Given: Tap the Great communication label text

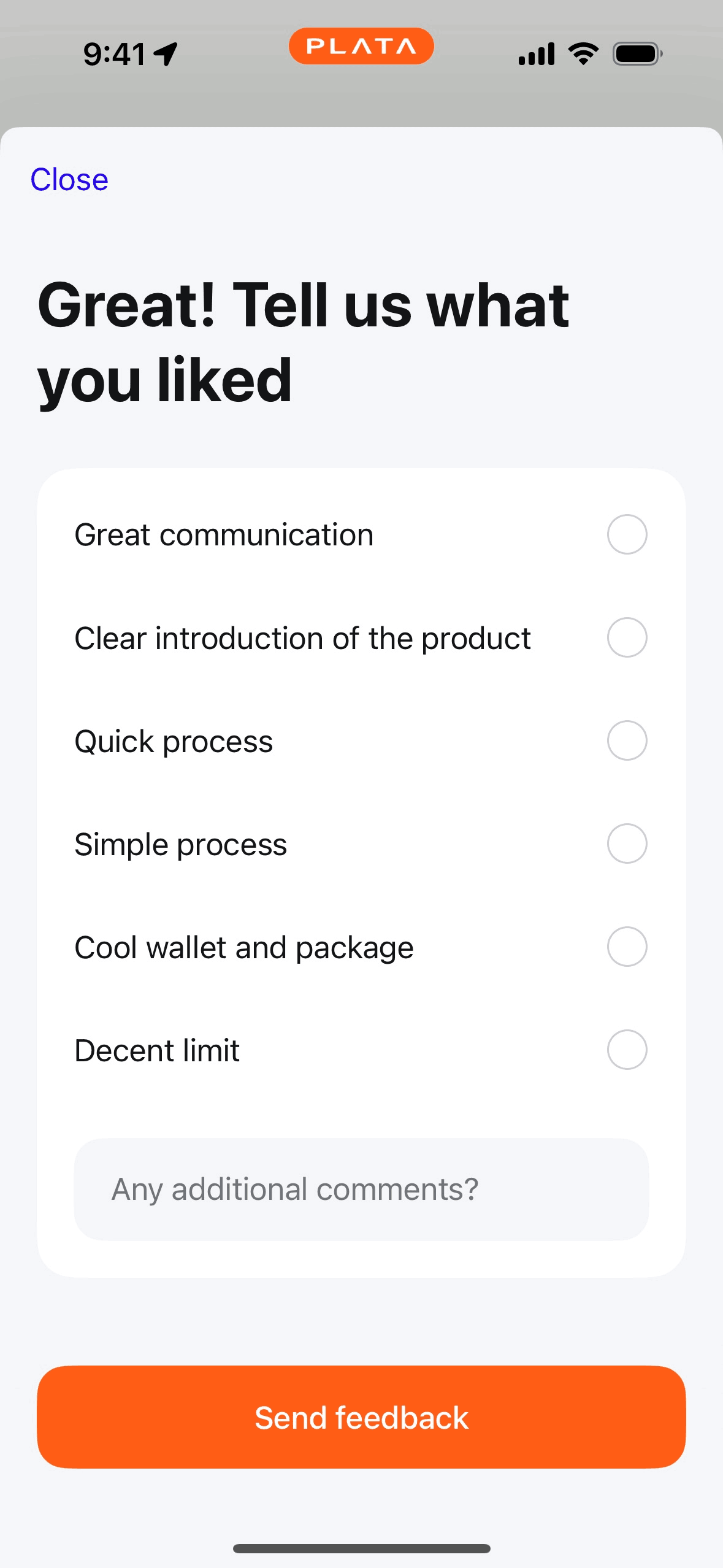Looking at the screenshot, I should [224, 535].
